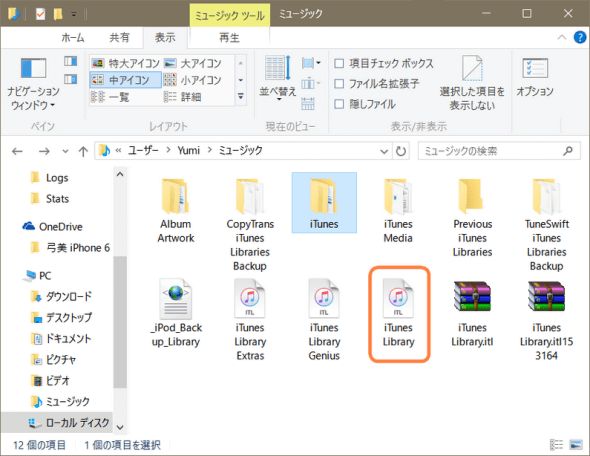Open the 共有 ribbon tab
The height and width of the screenshot is (456, 590).
(x=119, y=37)
